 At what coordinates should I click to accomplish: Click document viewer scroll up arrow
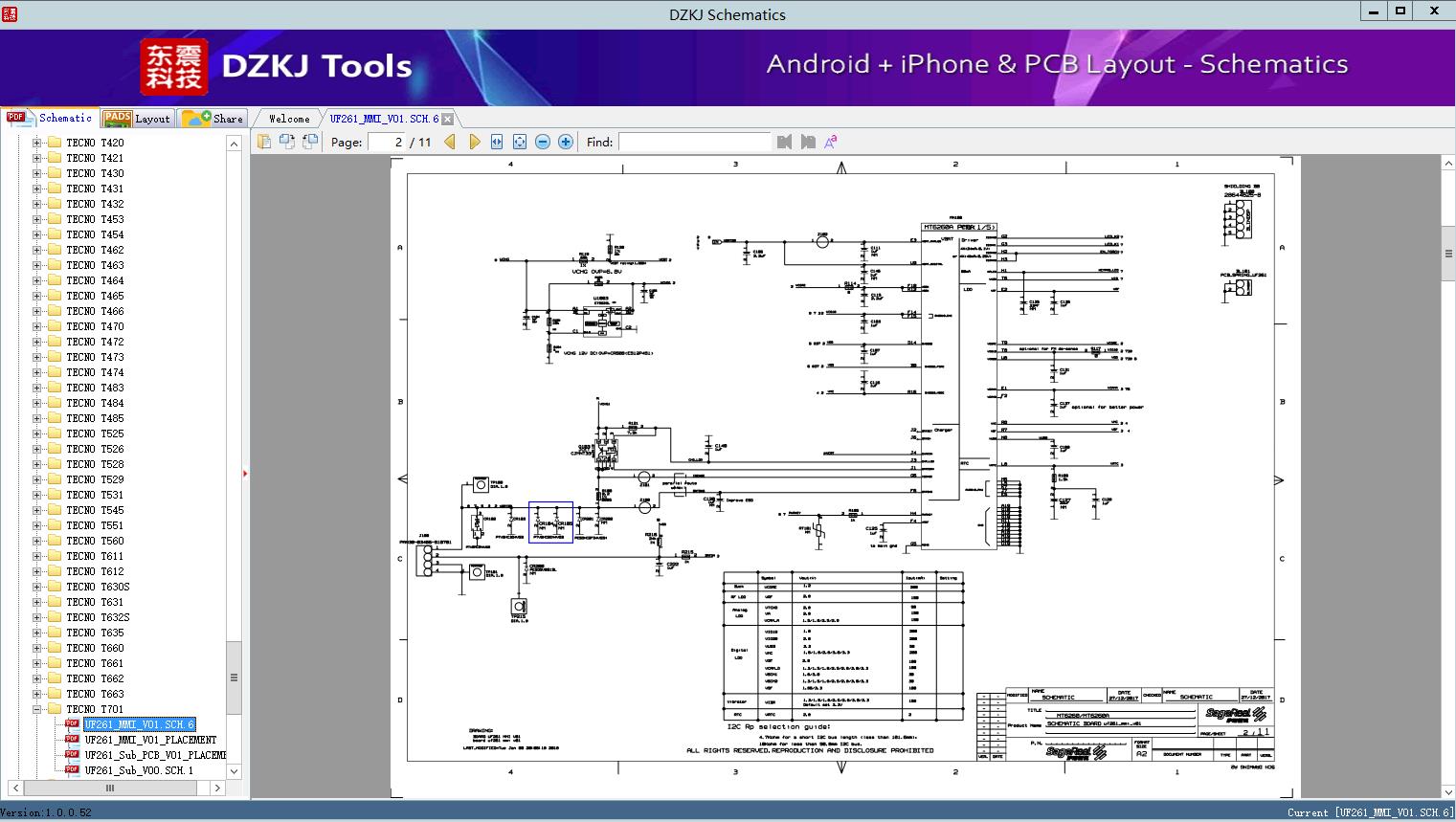coord(1448,165)
